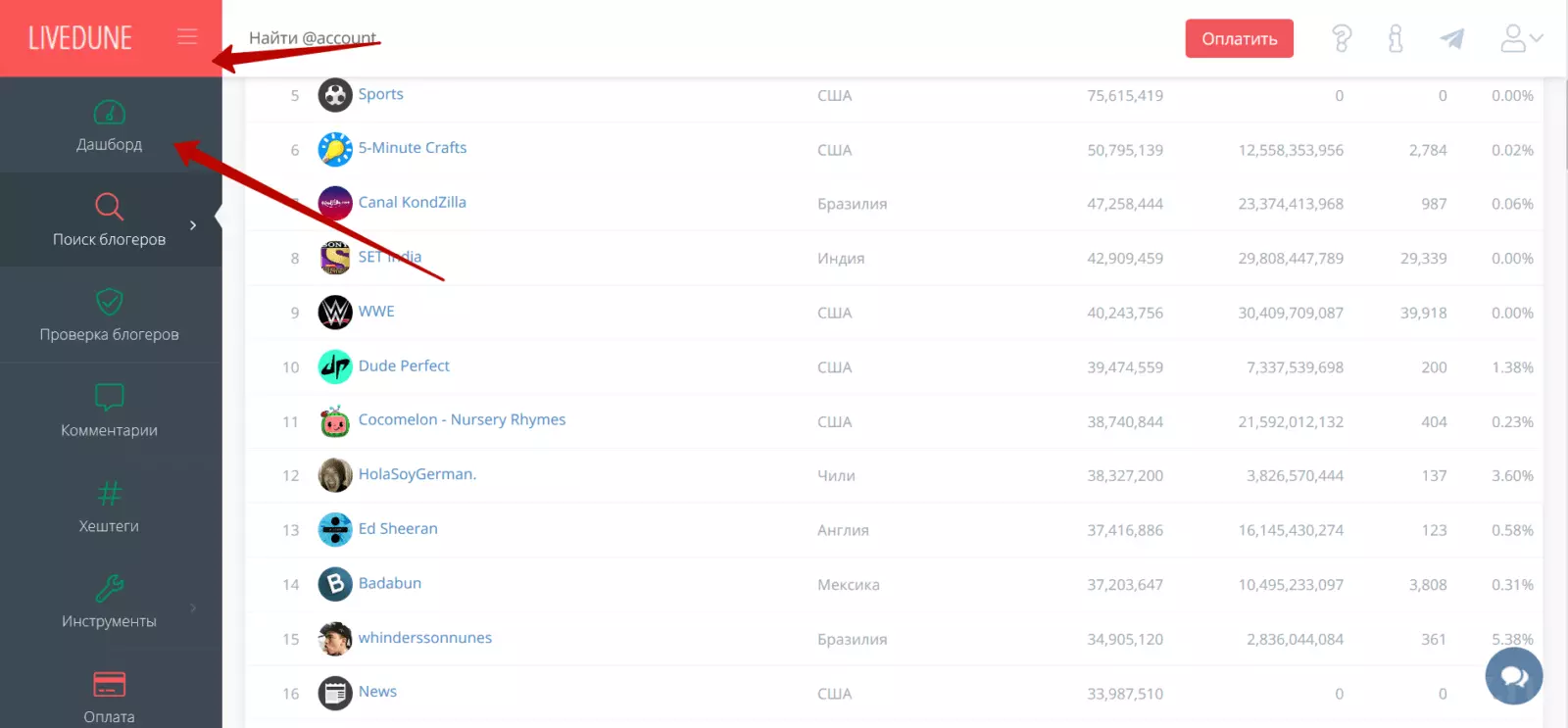
Task: Open the help question mark icon
Action: click(1342, 38)
